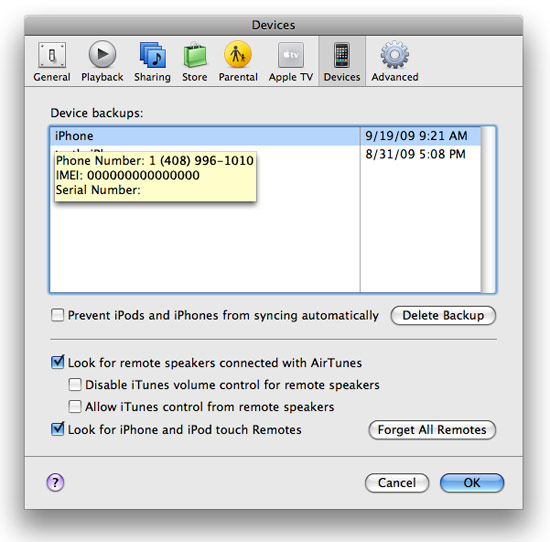Switch to the Sharing preferences icon
550x542 pixels.
(x=152, y=61)
